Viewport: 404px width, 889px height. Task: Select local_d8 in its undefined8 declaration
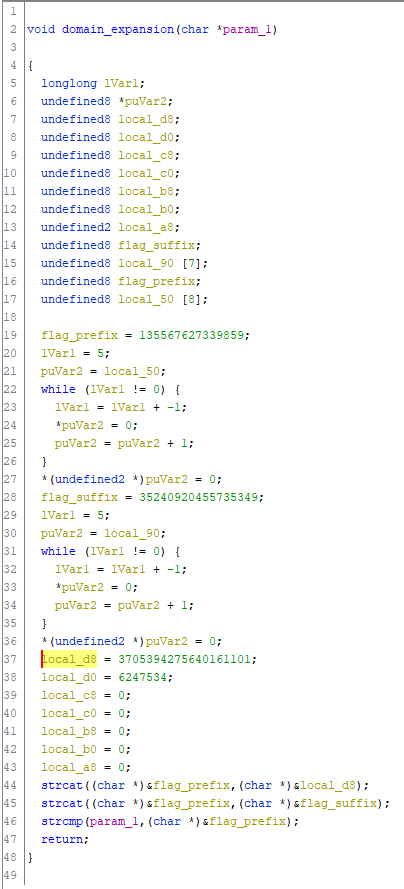coord(146,120)
